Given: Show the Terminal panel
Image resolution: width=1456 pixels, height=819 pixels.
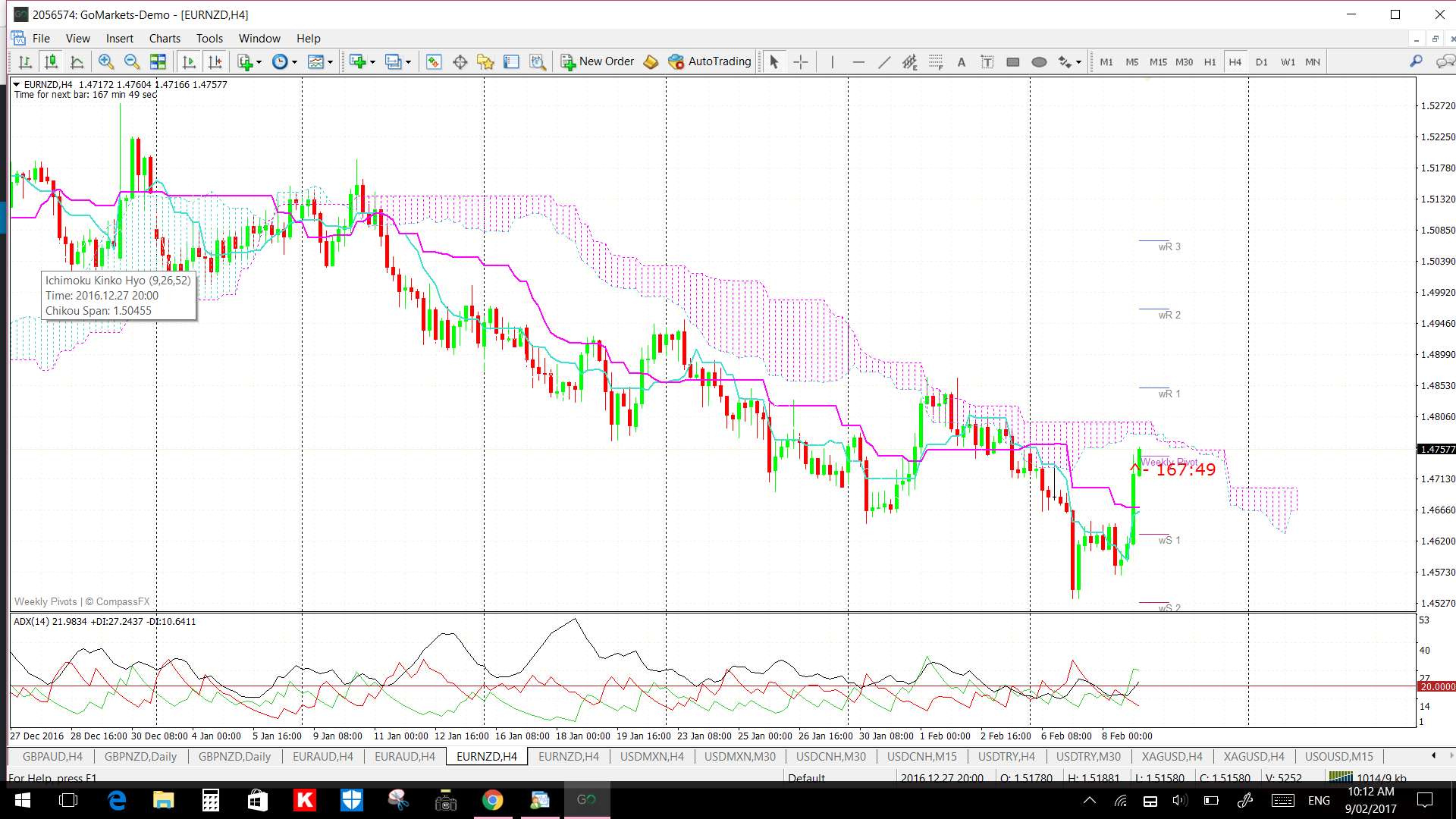Looking at the screenshot, I should [511, 62].
